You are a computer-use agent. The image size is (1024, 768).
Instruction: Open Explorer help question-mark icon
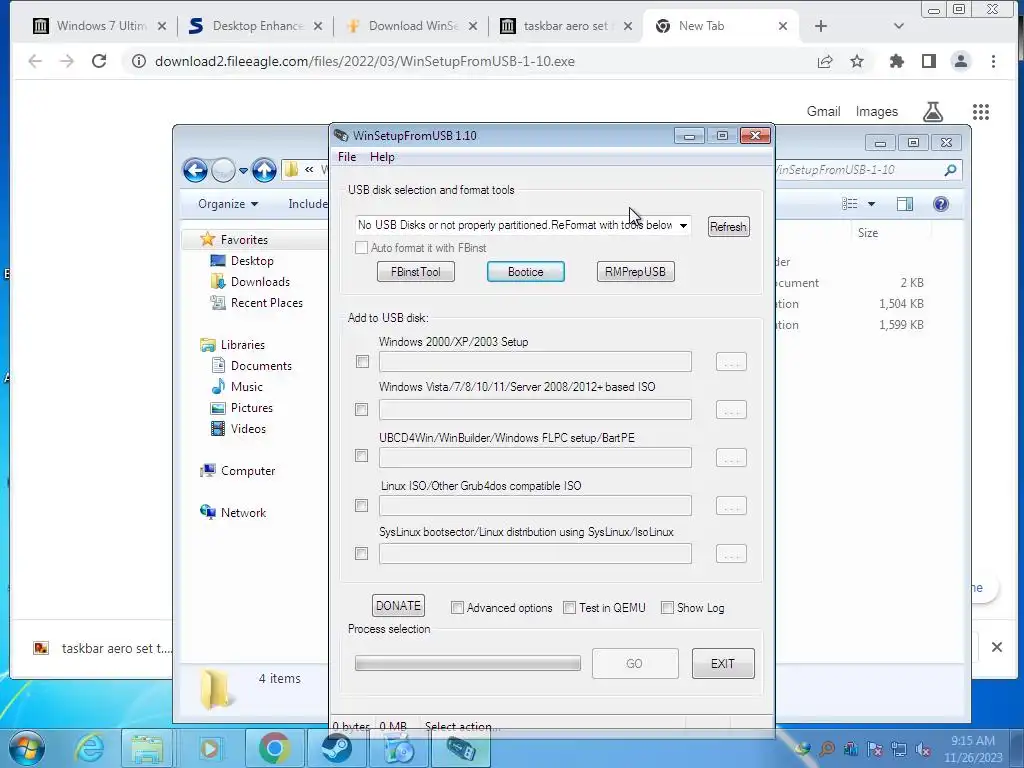pyautogui.click(x=940, y=204)
